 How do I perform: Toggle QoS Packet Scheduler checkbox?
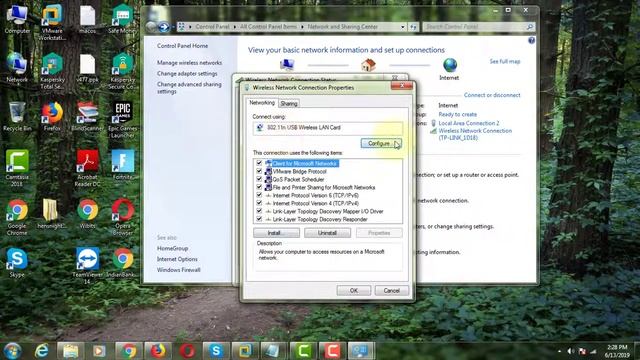click(259, 179)
